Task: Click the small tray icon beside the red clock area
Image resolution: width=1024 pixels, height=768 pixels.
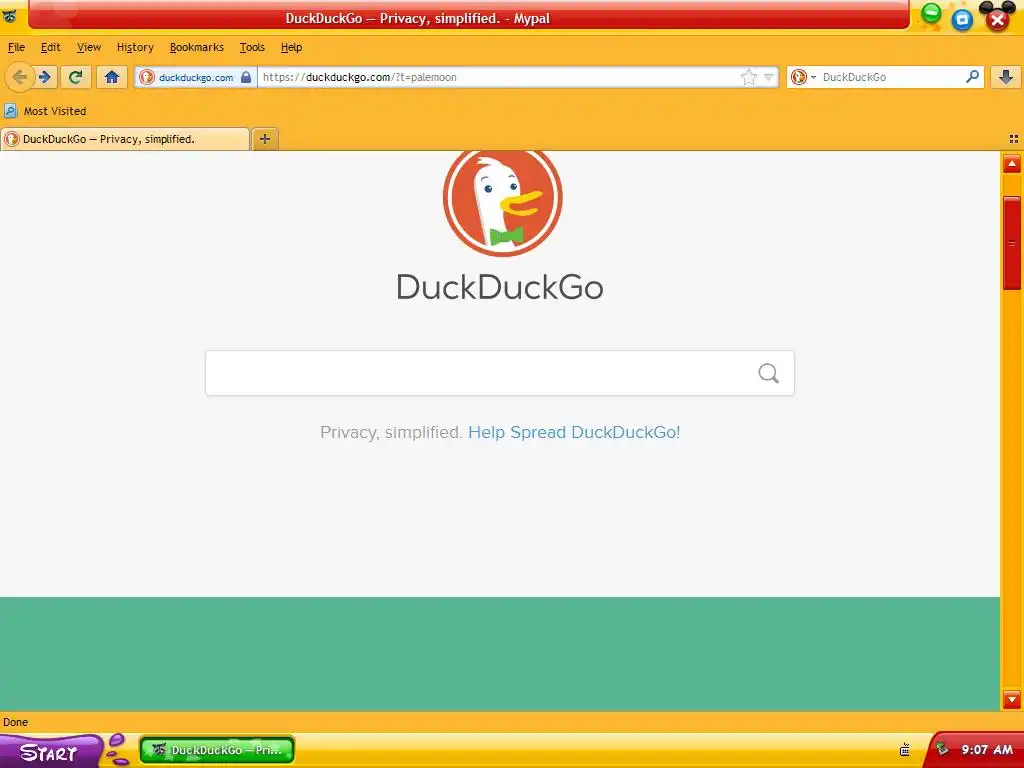Action: click(904, 750)
